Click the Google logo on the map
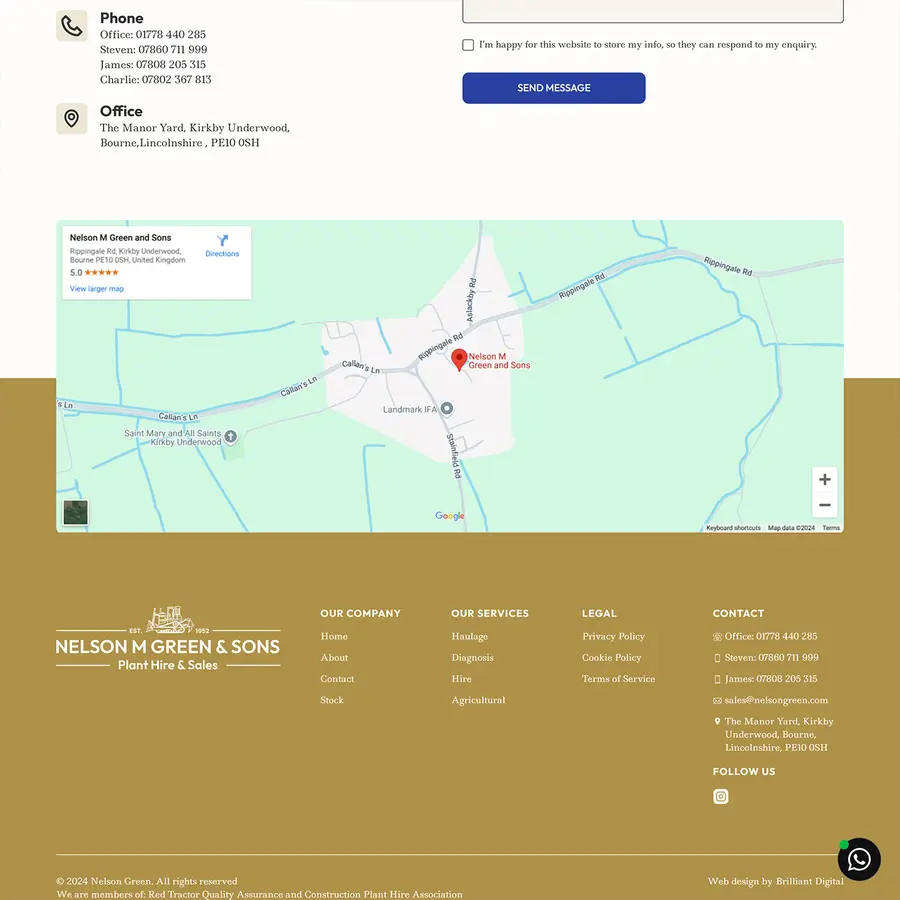This screenshot has height=900, width=900. pyautogui.click(x=449, y=516)
